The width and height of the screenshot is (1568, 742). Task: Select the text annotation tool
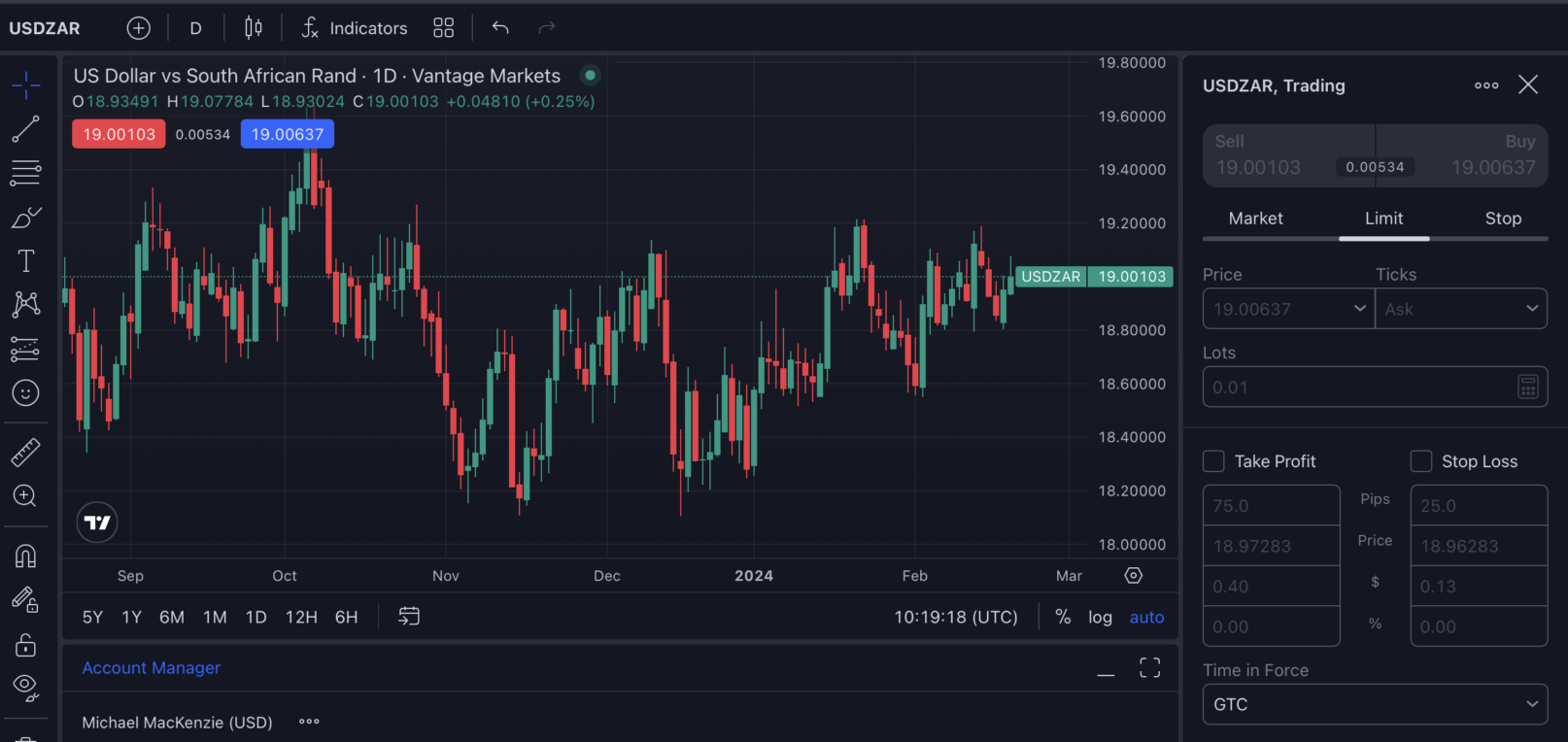26,260
